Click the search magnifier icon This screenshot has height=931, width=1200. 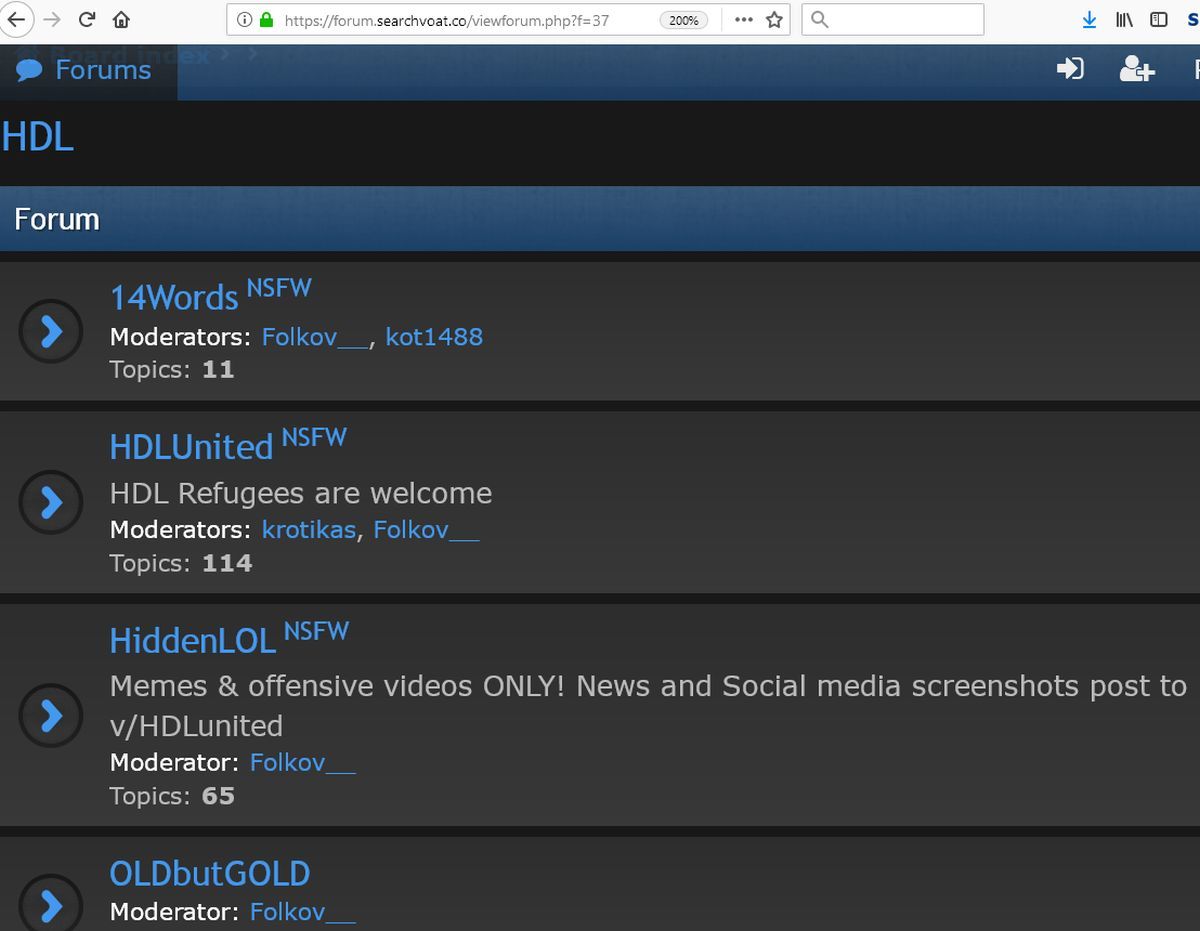click(x=819, y=19)
